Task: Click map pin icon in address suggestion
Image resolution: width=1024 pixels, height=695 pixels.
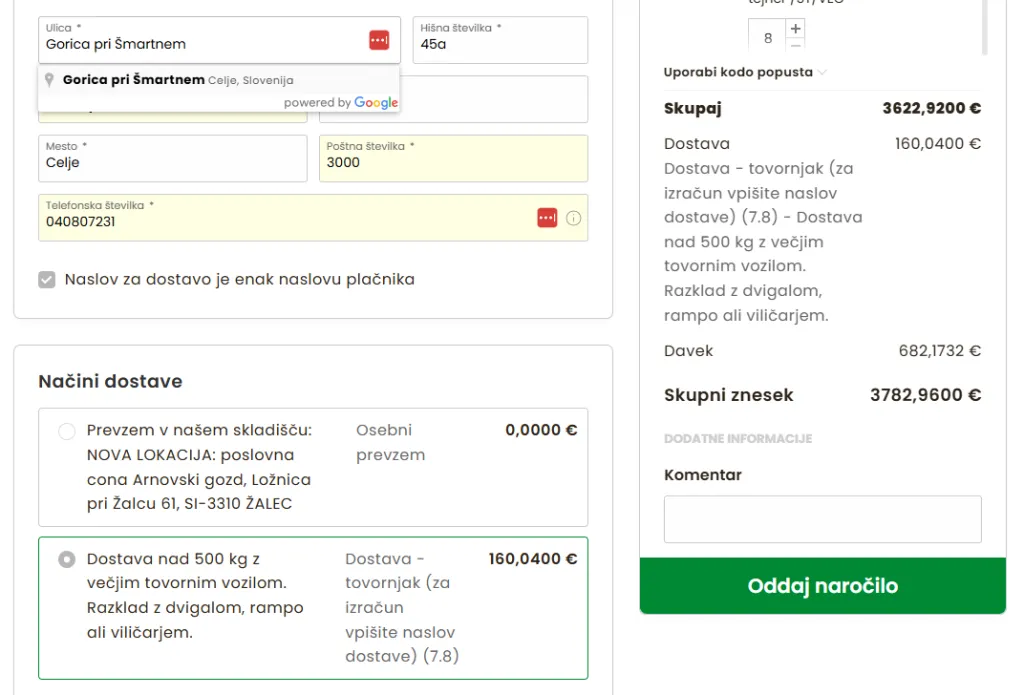Action: click(x=49, y=80)
